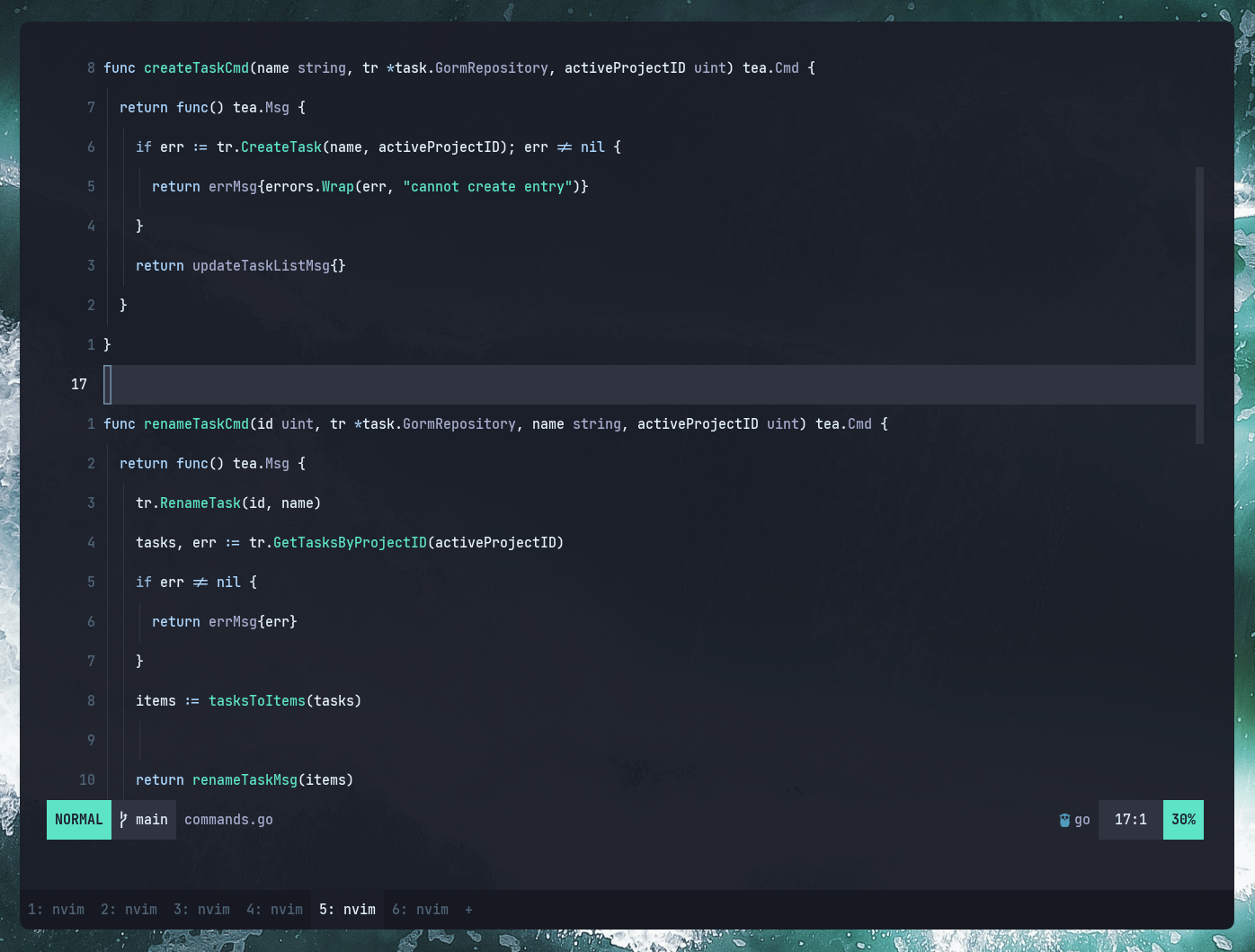
Task: Click the 30% scroll progress indicator
Action: tap(1183, 819)
